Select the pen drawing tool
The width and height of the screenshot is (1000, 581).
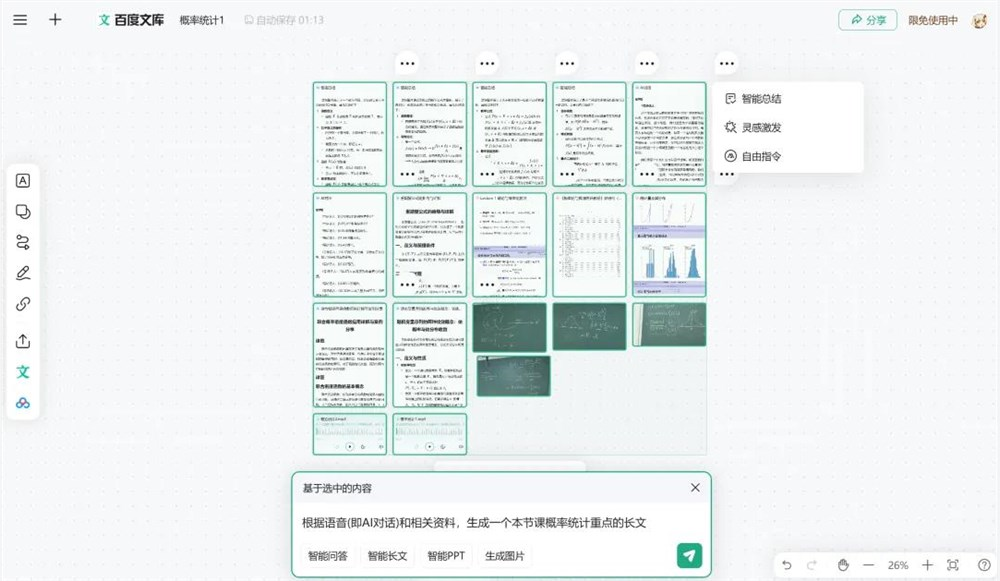click(x=22, y=272)
